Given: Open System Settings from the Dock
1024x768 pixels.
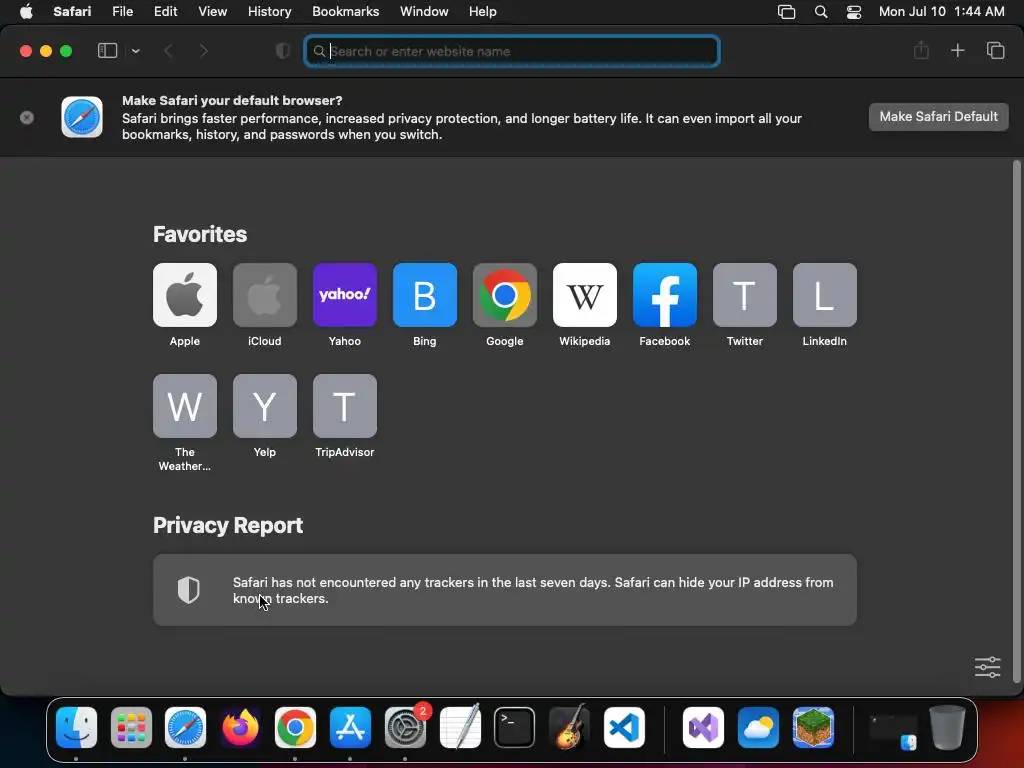Looking at the screenshot, I should coord(405,727).
